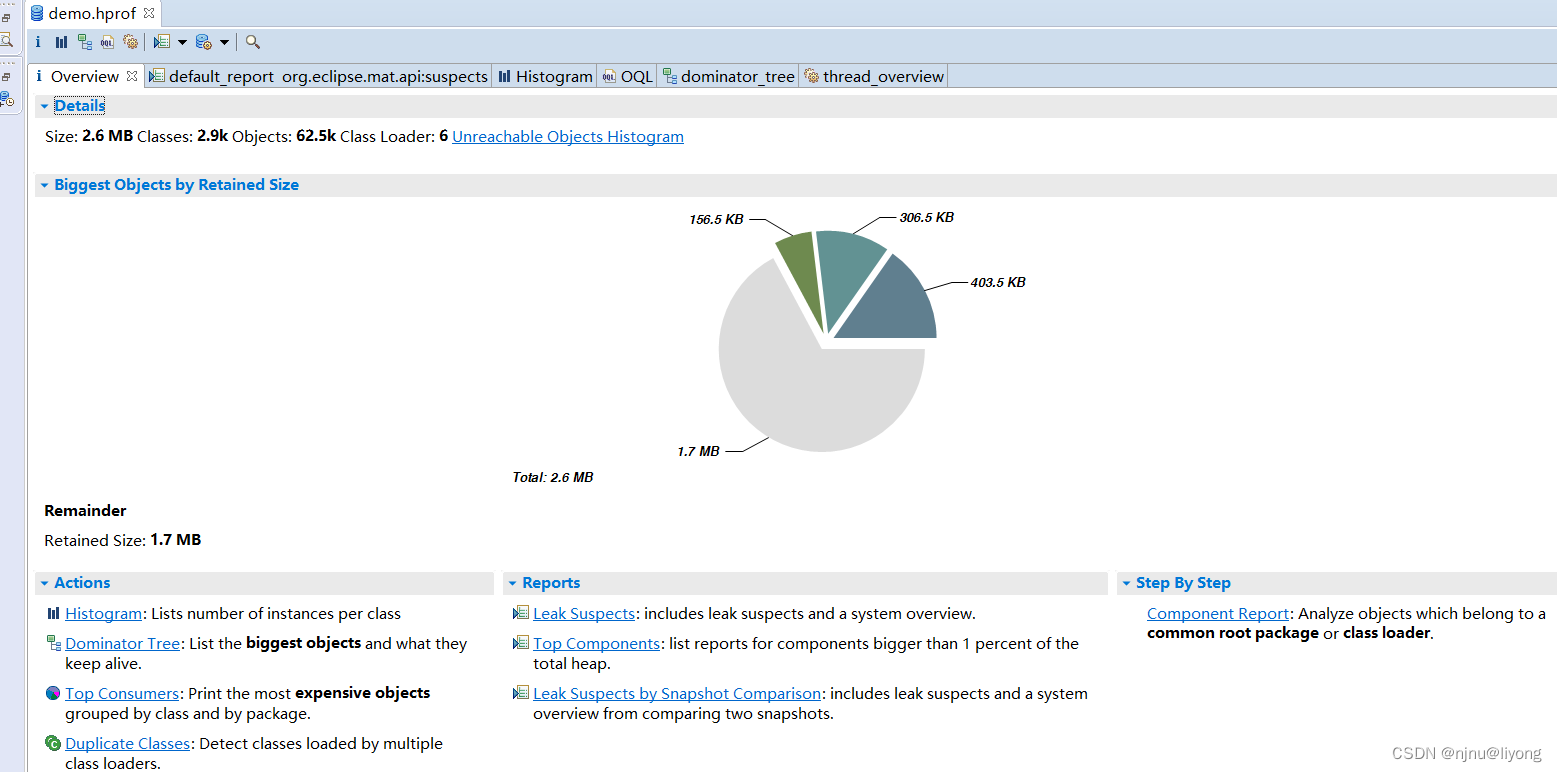1557x772 pixels.
Task: Click the 403.5 KB chart label
Action: (998, 283)
